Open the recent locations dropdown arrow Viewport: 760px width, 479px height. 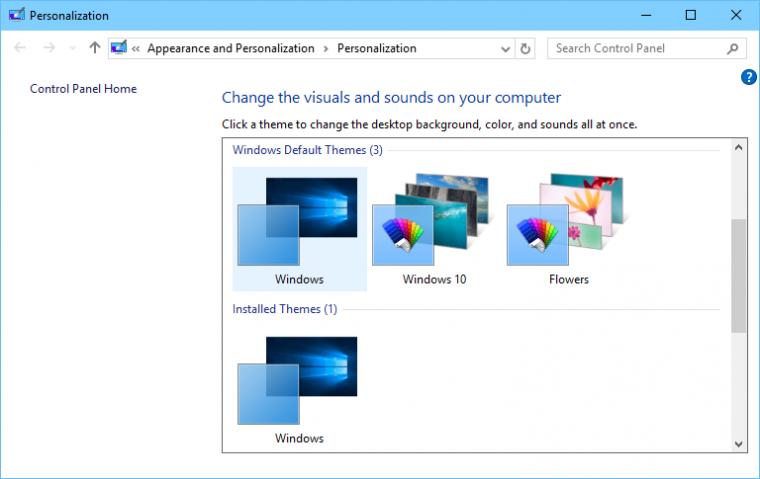[73, 48]
